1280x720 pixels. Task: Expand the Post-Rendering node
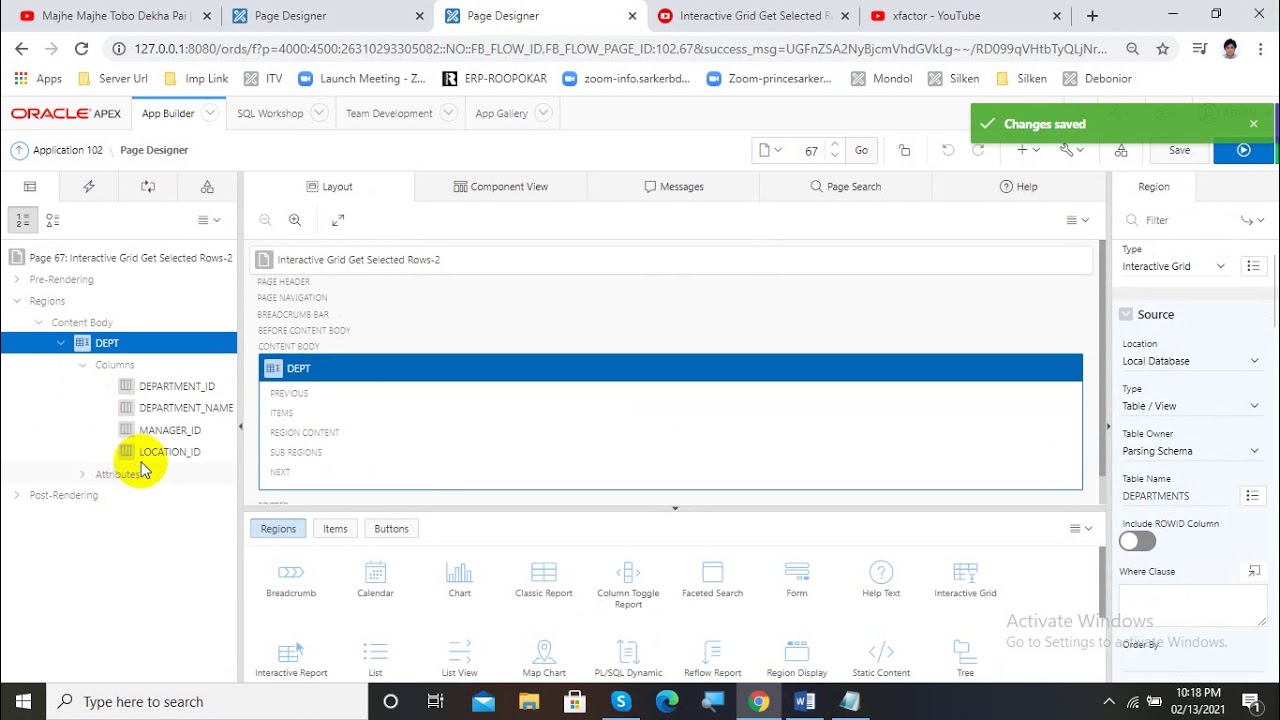click(16, 495)
